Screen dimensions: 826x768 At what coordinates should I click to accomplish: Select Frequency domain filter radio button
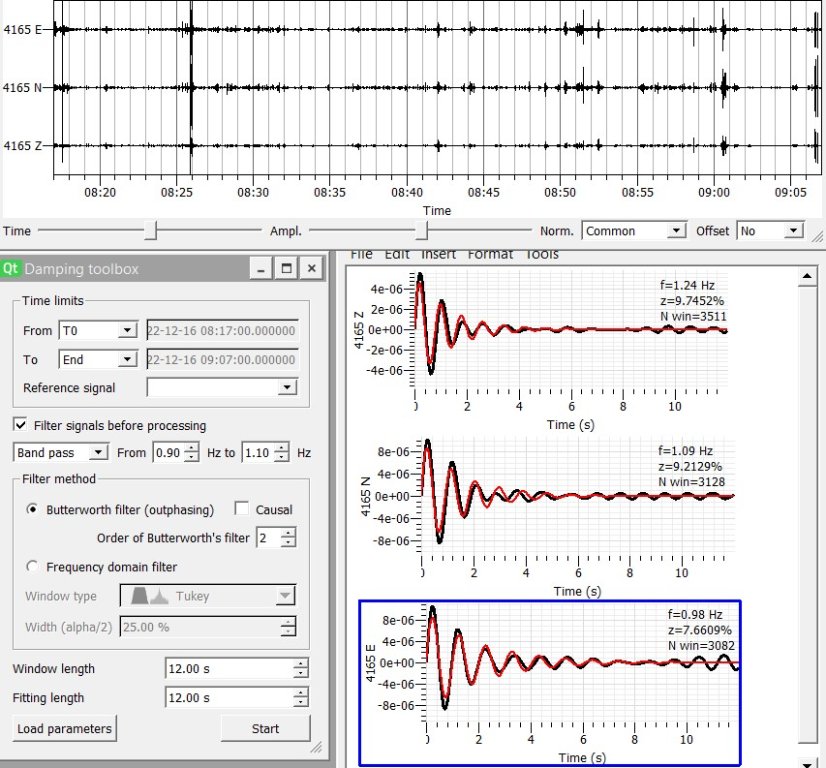(x=32, y=567)
